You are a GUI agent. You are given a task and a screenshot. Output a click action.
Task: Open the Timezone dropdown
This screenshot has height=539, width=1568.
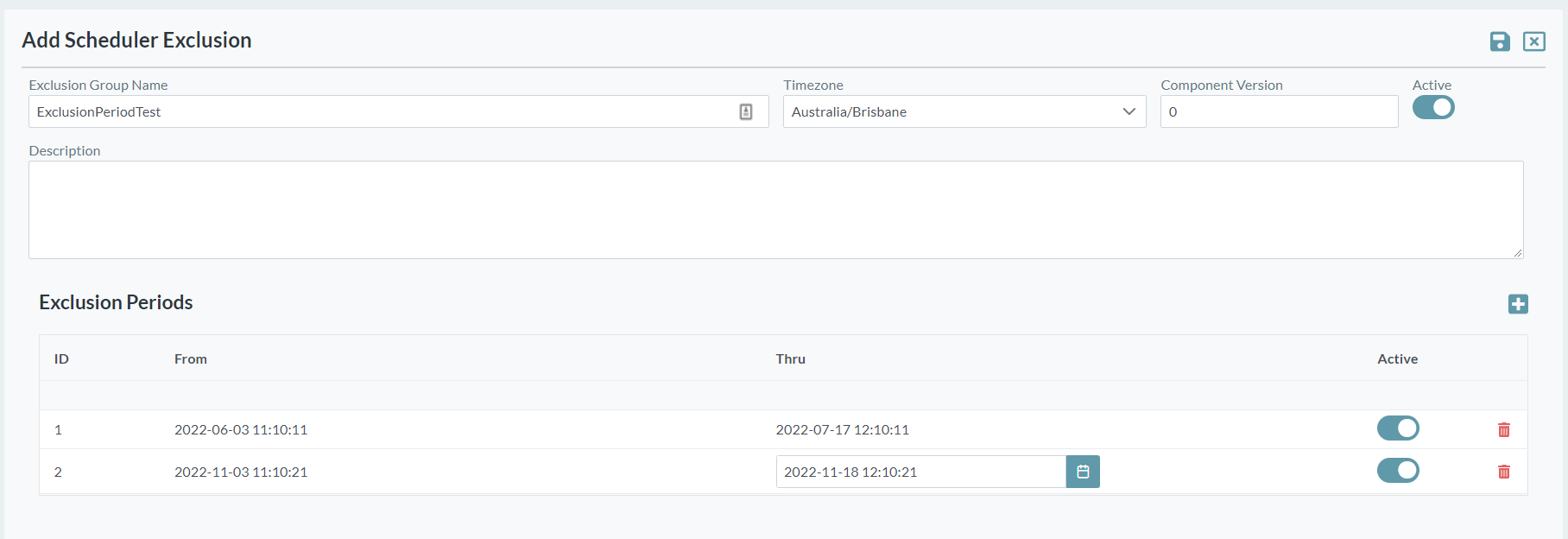[964, 112]
